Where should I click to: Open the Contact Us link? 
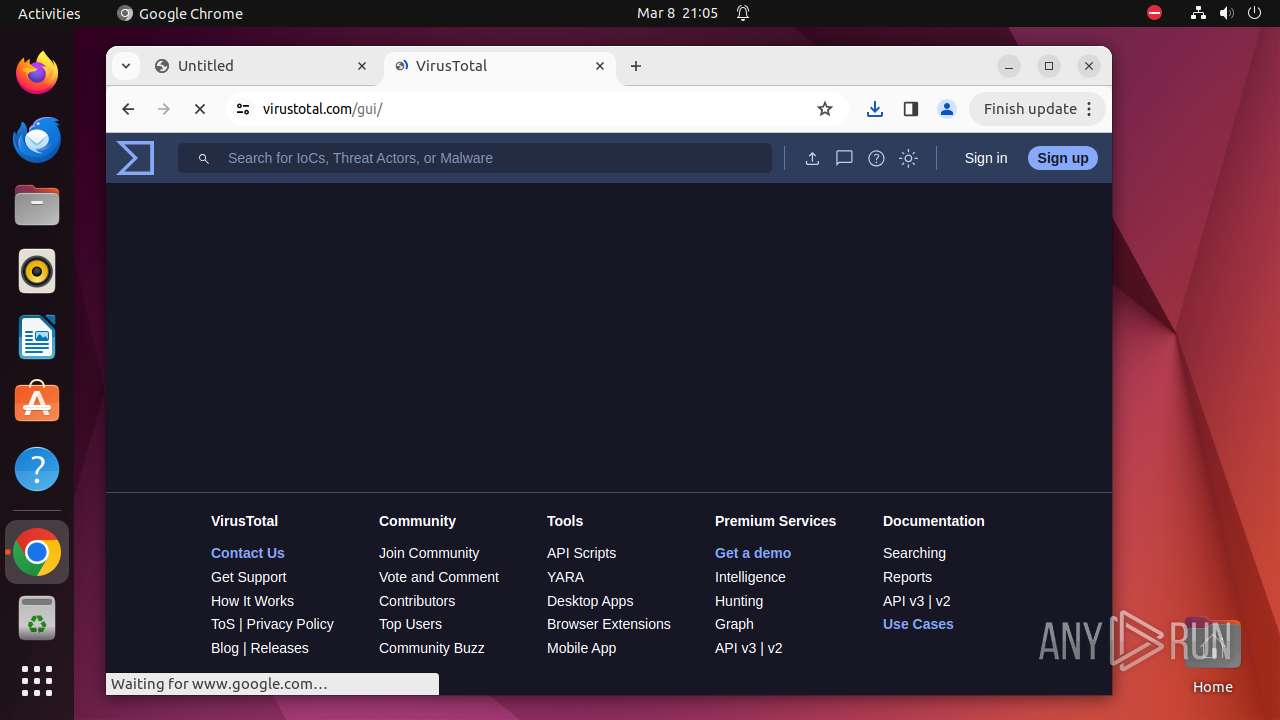248,553
